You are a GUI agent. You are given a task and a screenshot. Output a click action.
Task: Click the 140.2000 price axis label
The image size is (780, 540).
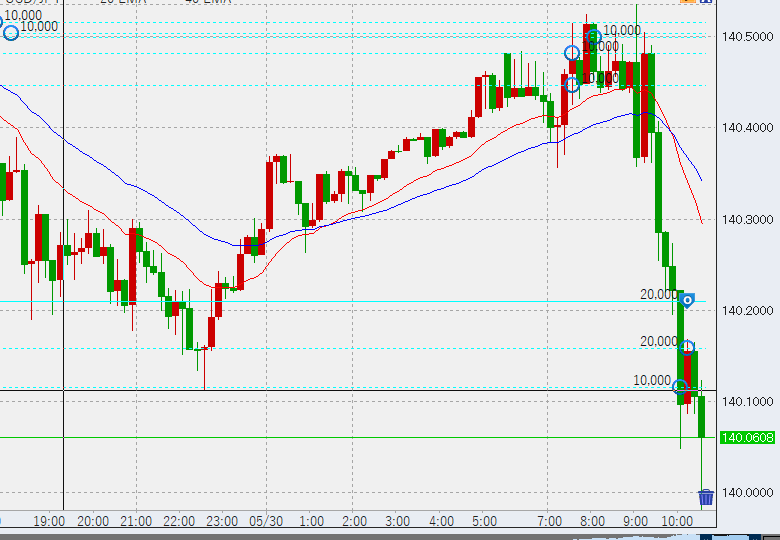point(746,310)
